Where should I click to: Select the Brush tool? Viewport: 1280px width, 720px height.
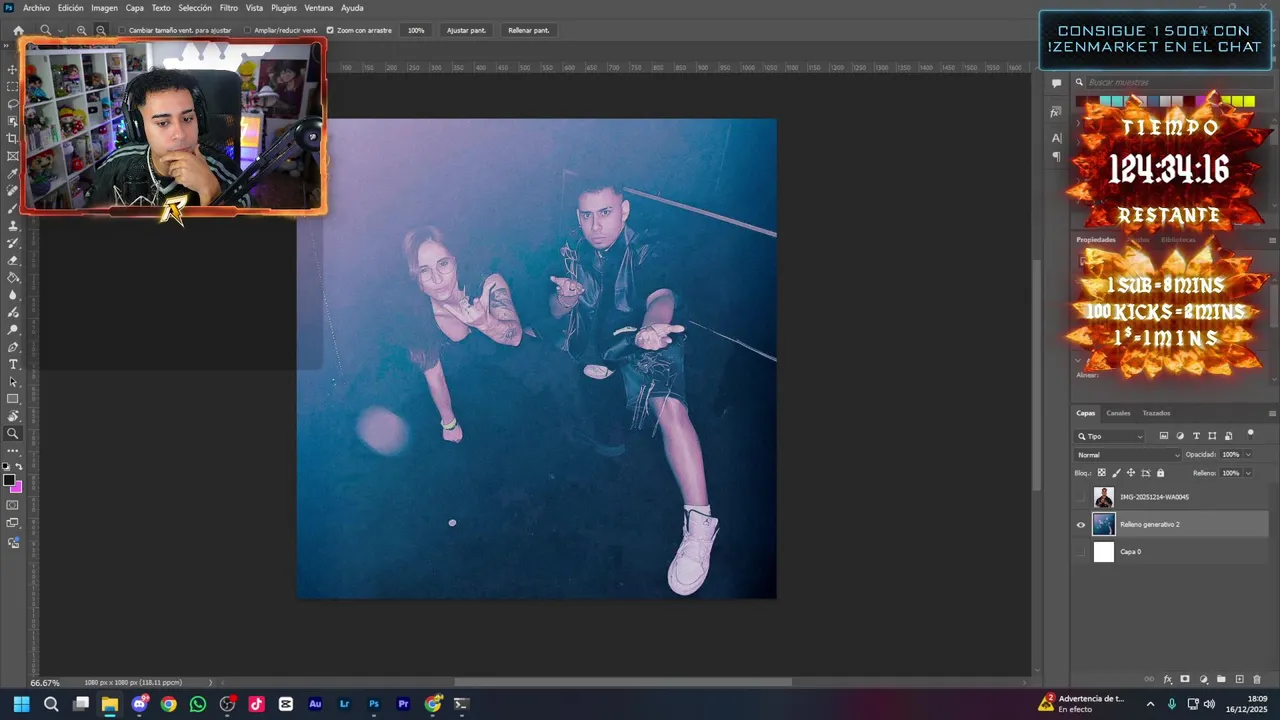tap(13, 208)
